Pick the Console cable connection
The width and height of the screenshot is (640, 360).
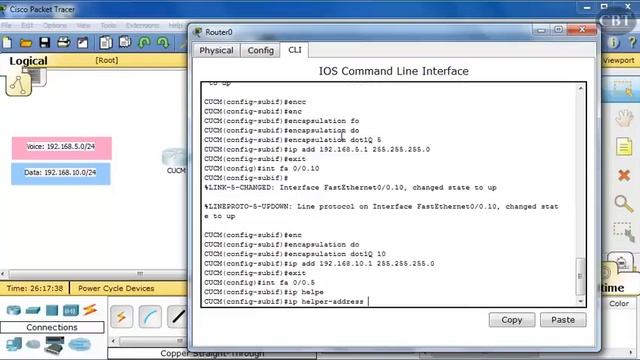150,317
